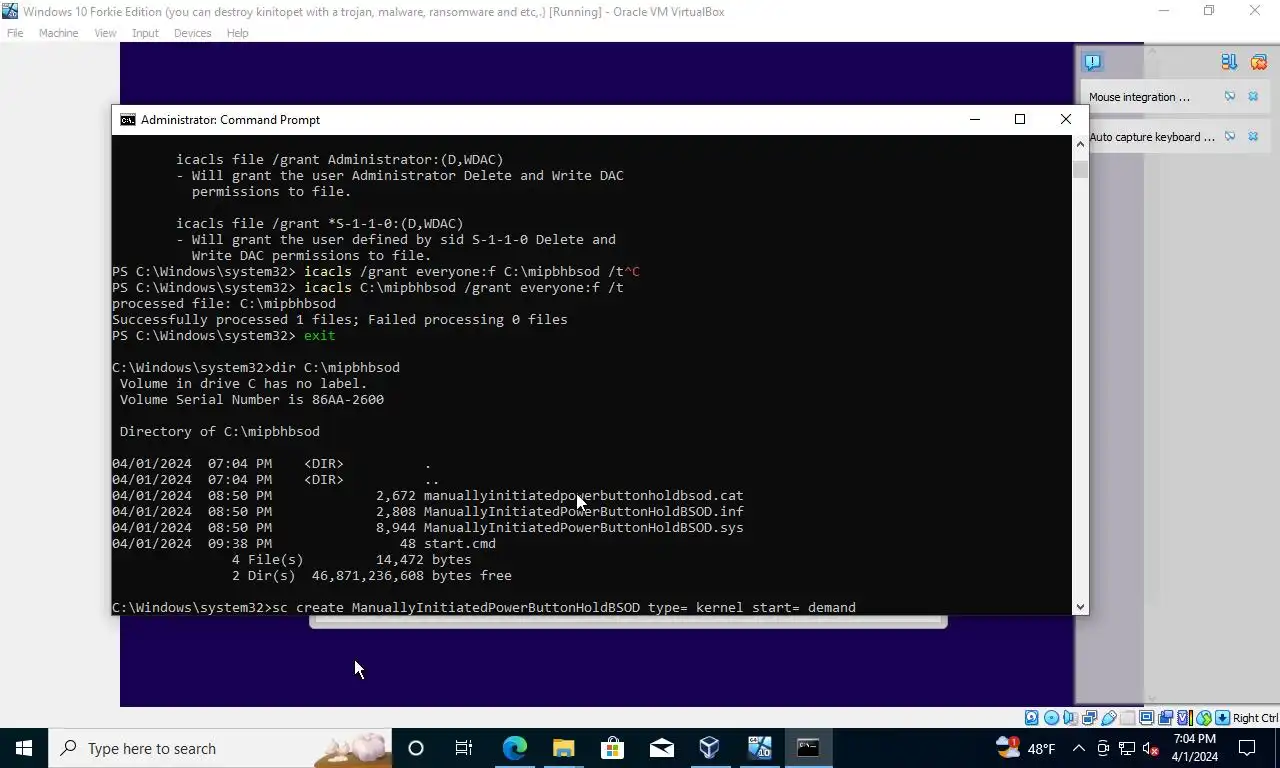Click the '46,871,236,608 bytes free' text
Viewport: 1280px width, 768px height.
click(x=412, y=575)
